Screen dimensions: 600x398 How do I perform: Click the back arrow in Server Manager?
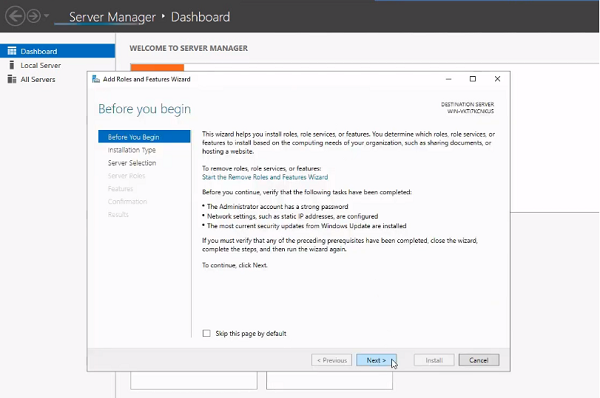coord(15,16)
